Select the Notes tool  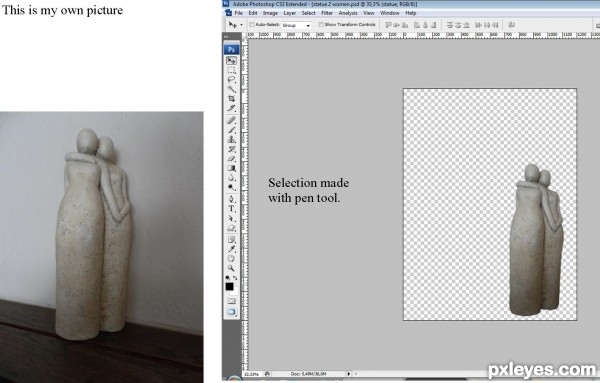click(232, 239)
